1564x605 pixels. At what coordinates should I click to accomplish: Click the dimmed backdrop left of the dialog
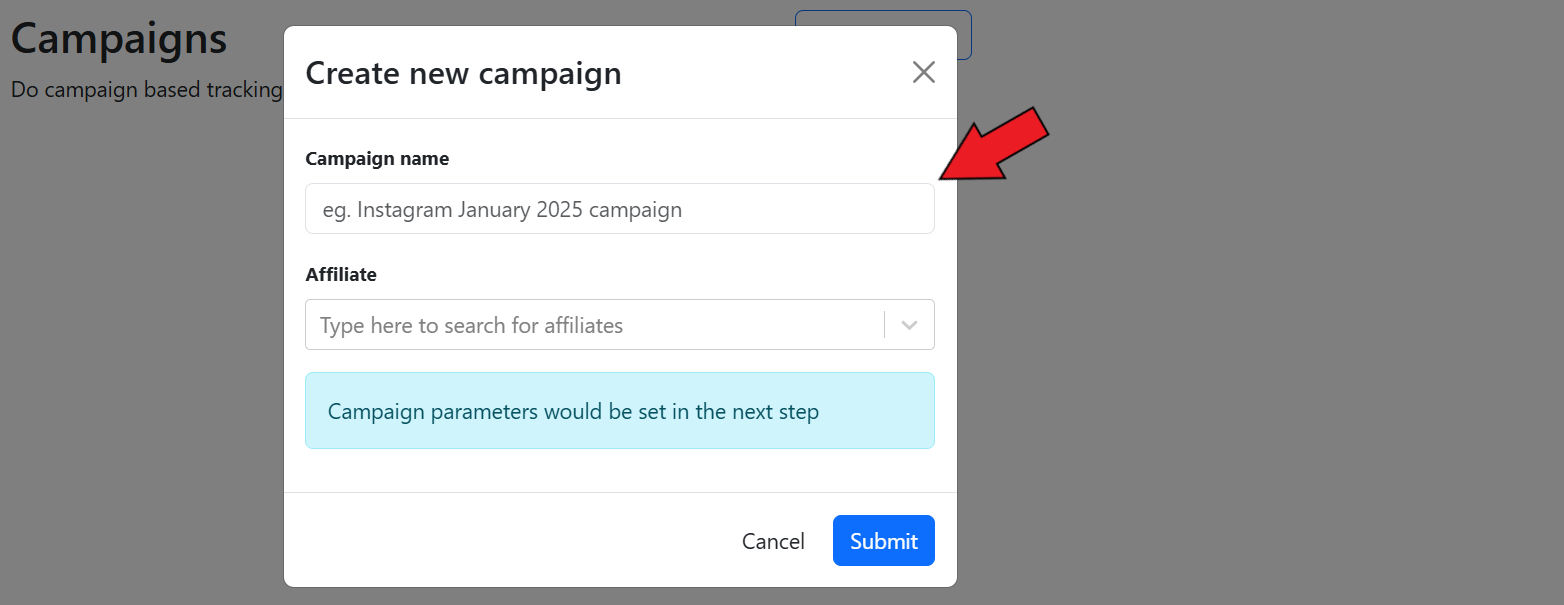coord(140,350)
